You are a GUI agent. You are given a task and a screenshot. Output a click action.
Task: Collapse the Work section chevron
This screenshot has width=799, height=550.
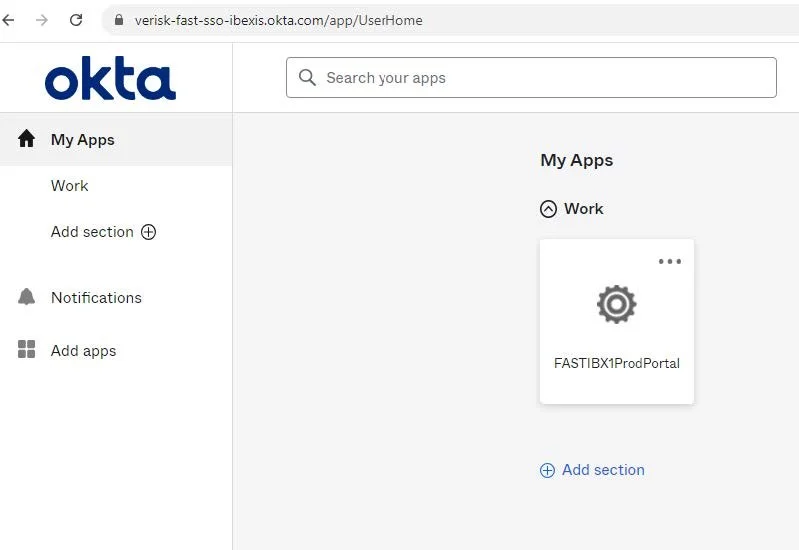pyautogui.click(x=548, y=209)
